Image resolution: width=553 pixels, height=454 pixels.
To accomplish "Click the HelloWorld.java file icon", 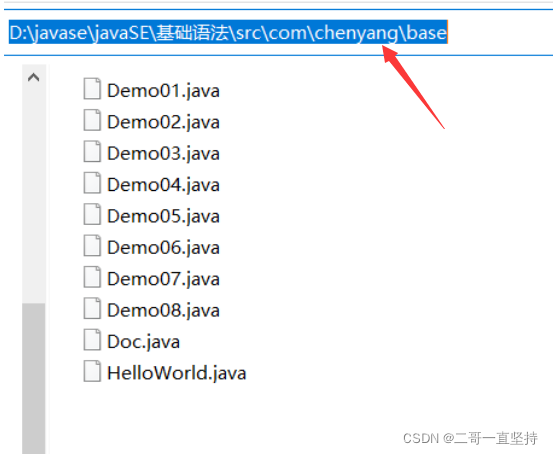I will coord(92,371).
